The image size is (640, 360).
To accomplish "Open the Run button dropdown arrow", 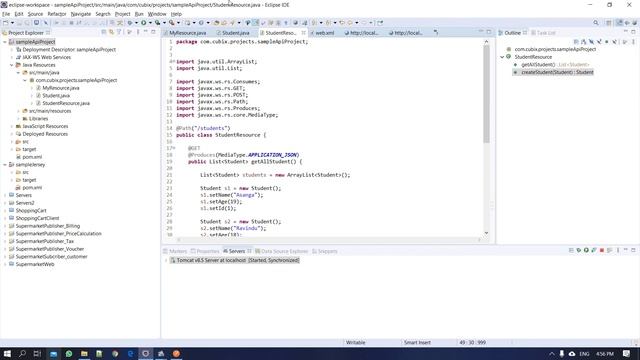I will click(150, 23).
